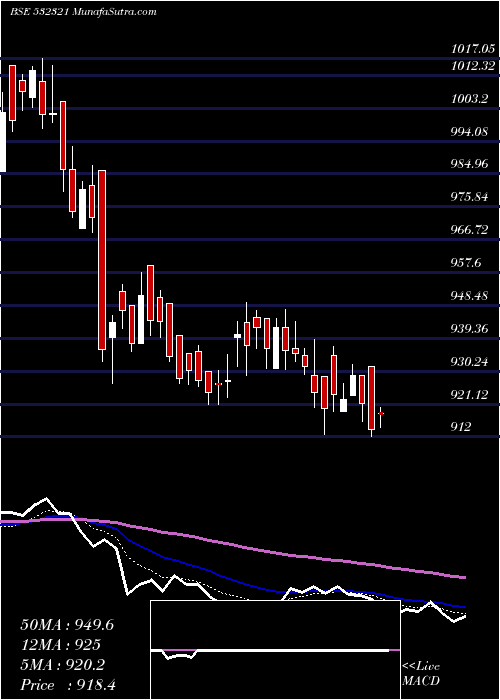500x700 pixels.
Task: Click the 1003.2 price level label
Action: click(x=469, y=99)
